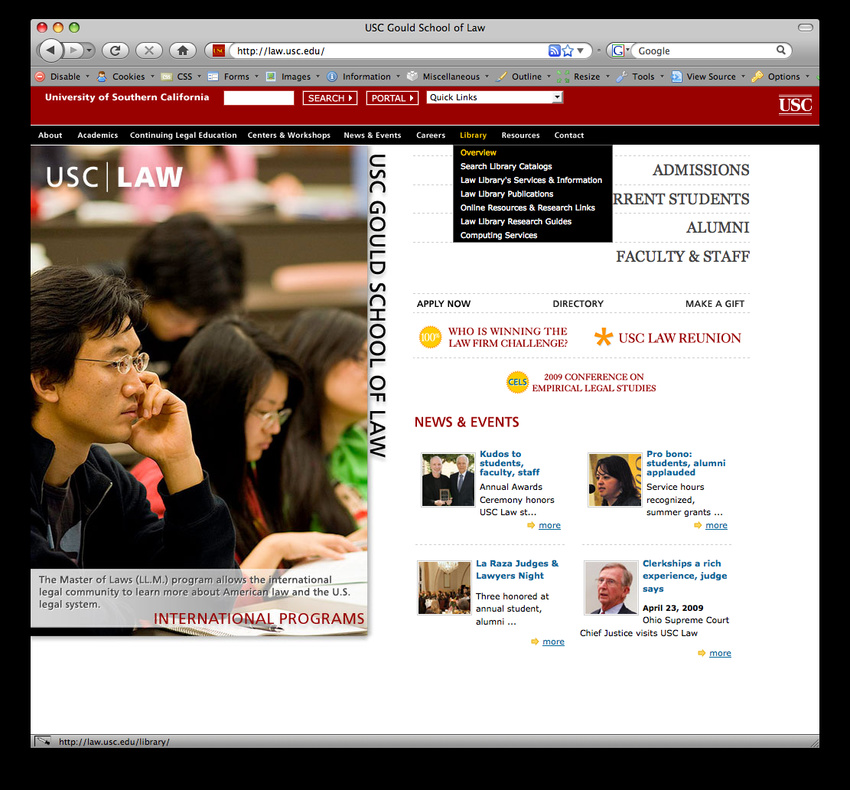Click the URL address bar field
The height and width of the screenshot is (790, 850).
tap(389, 50)
